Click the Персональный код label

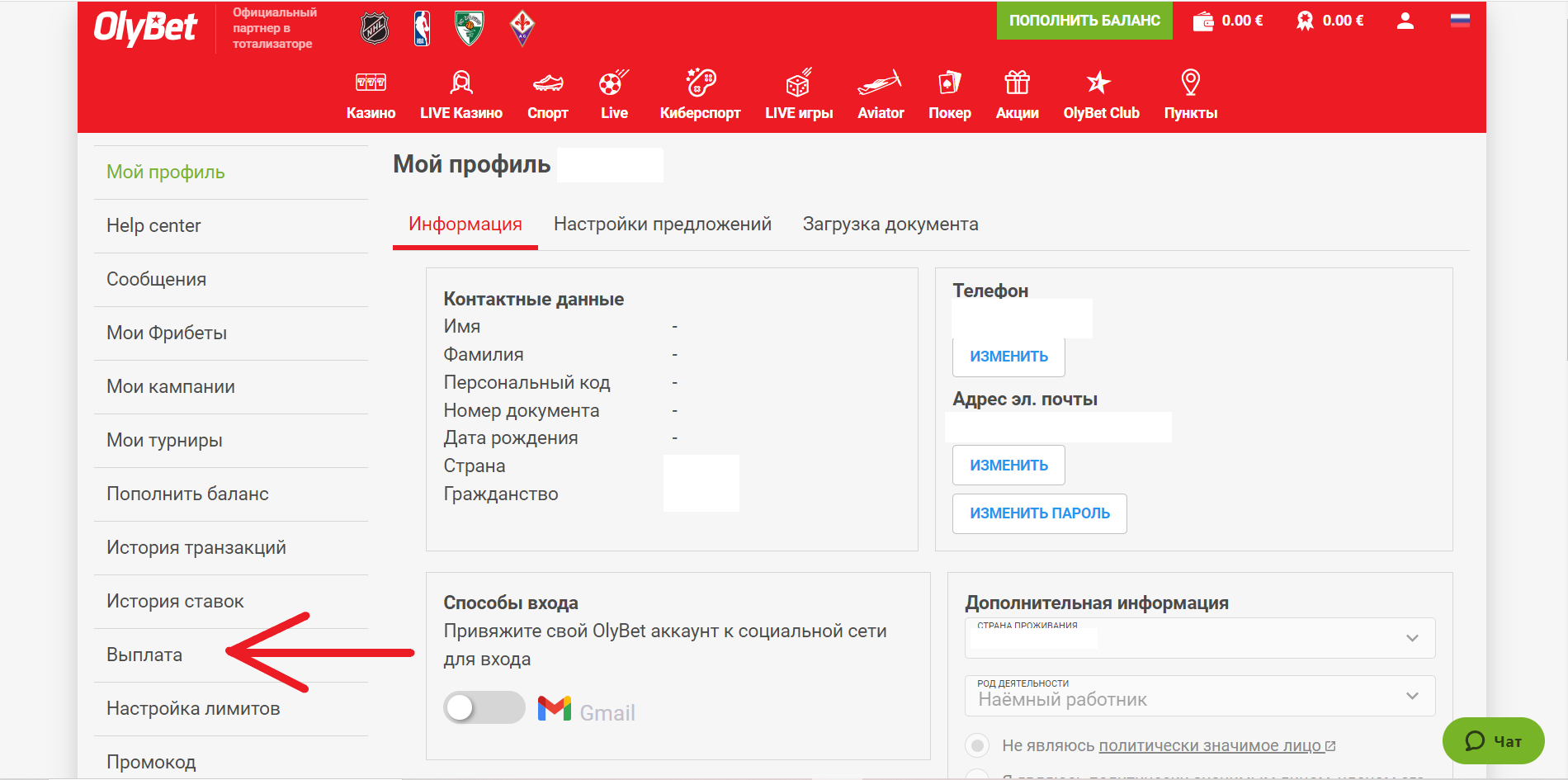[x=527, y=383]
